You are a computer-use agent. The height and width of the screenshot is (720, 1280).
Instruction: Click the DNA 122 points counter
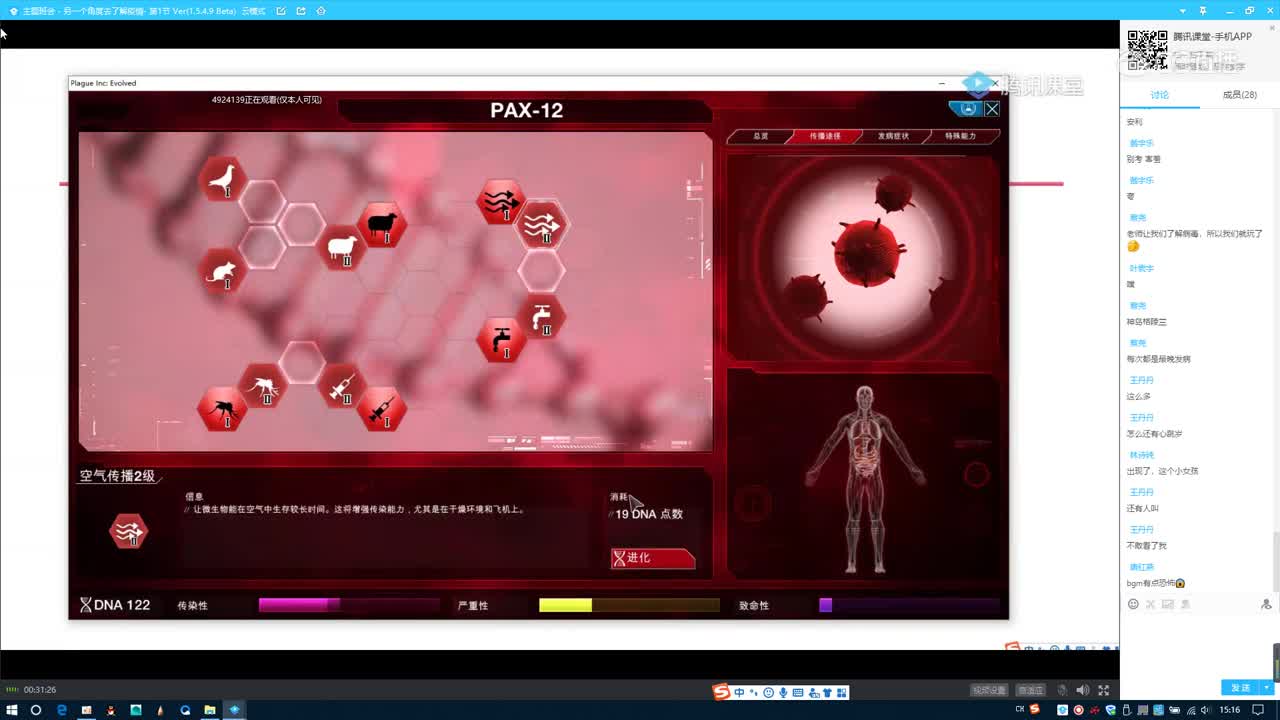coord(115,605)
